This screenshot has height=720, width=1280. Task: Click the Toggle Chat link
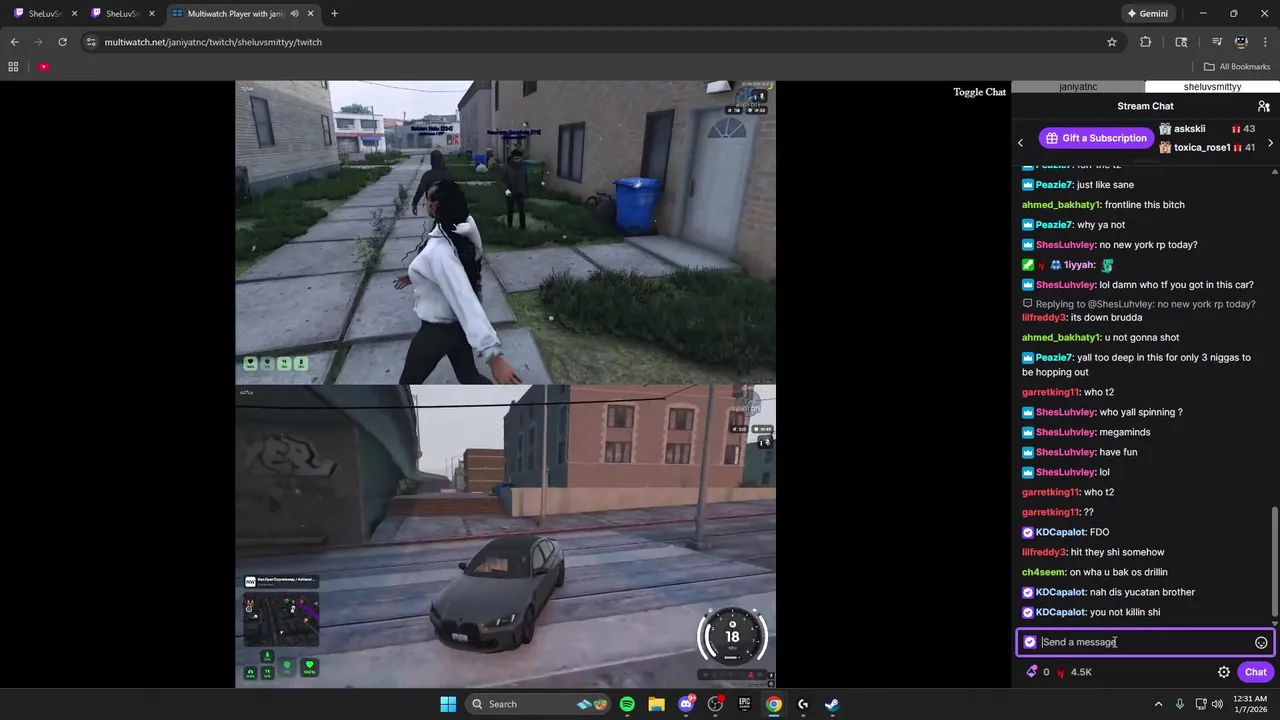(979, 92)
